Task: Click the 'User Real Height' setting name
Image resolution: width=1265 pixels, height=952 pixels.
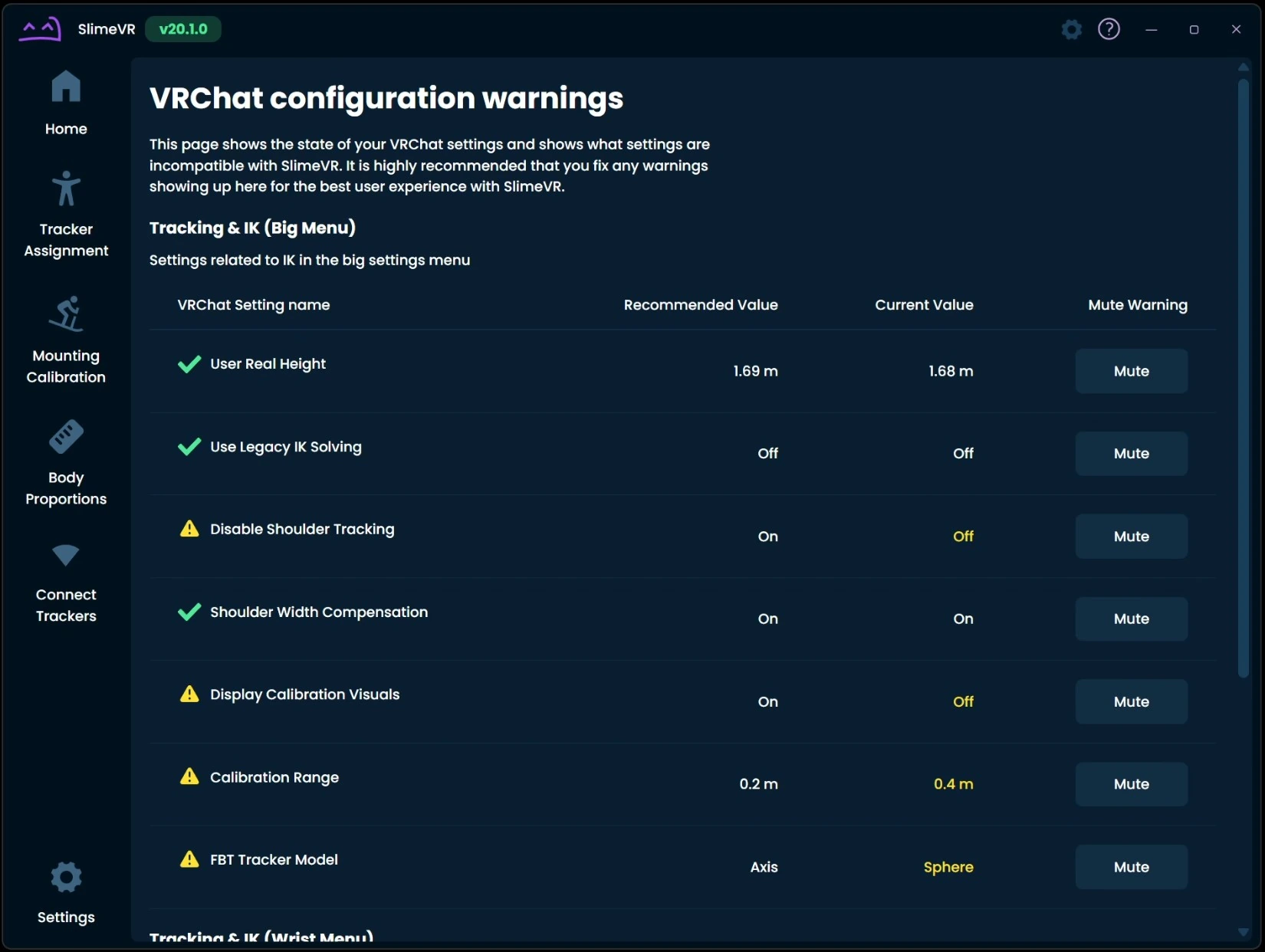Action: [x=268, y=364]
